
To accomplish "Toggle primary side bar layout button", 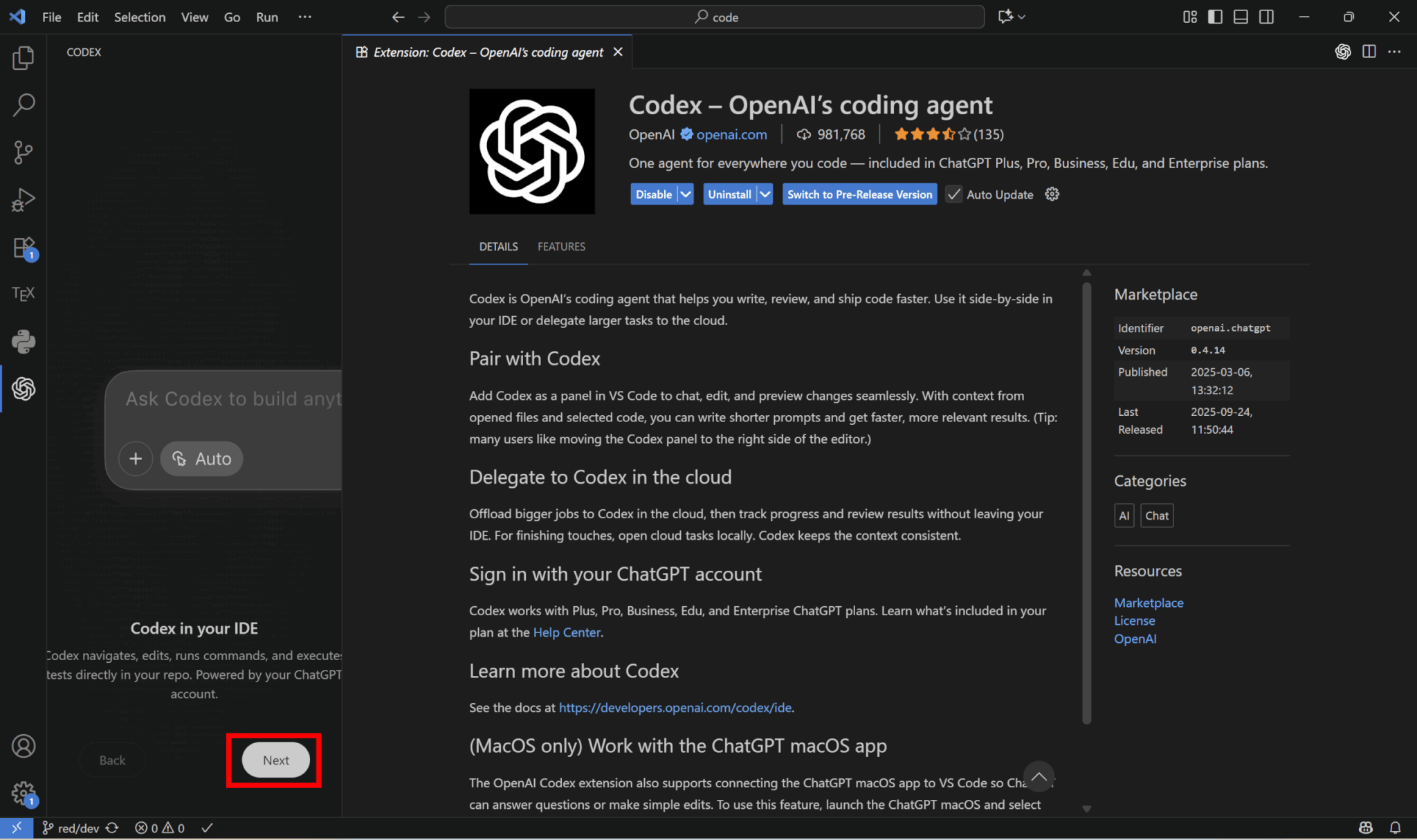I will click(x=1215, y=17).
